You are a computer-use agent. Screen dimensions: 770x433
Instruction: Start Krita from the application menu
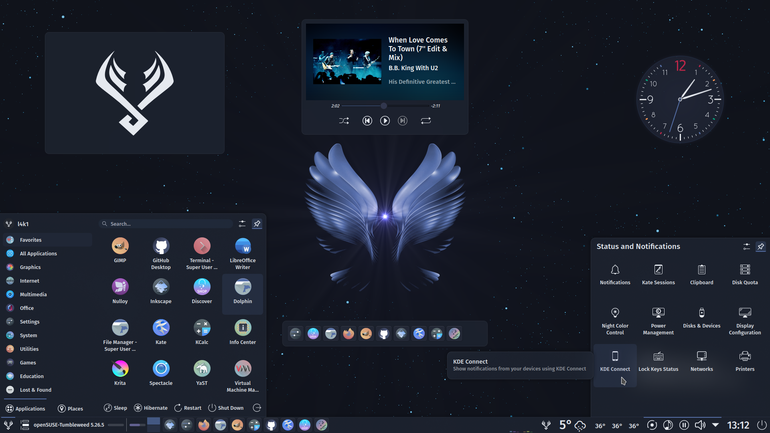coord(120,372)
